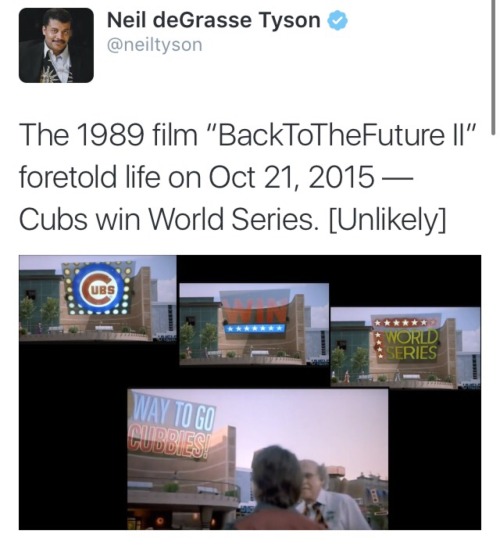Open the Cubs logo movie still
This screenshot has width=500, height=545.
click(x=98, y=299)
